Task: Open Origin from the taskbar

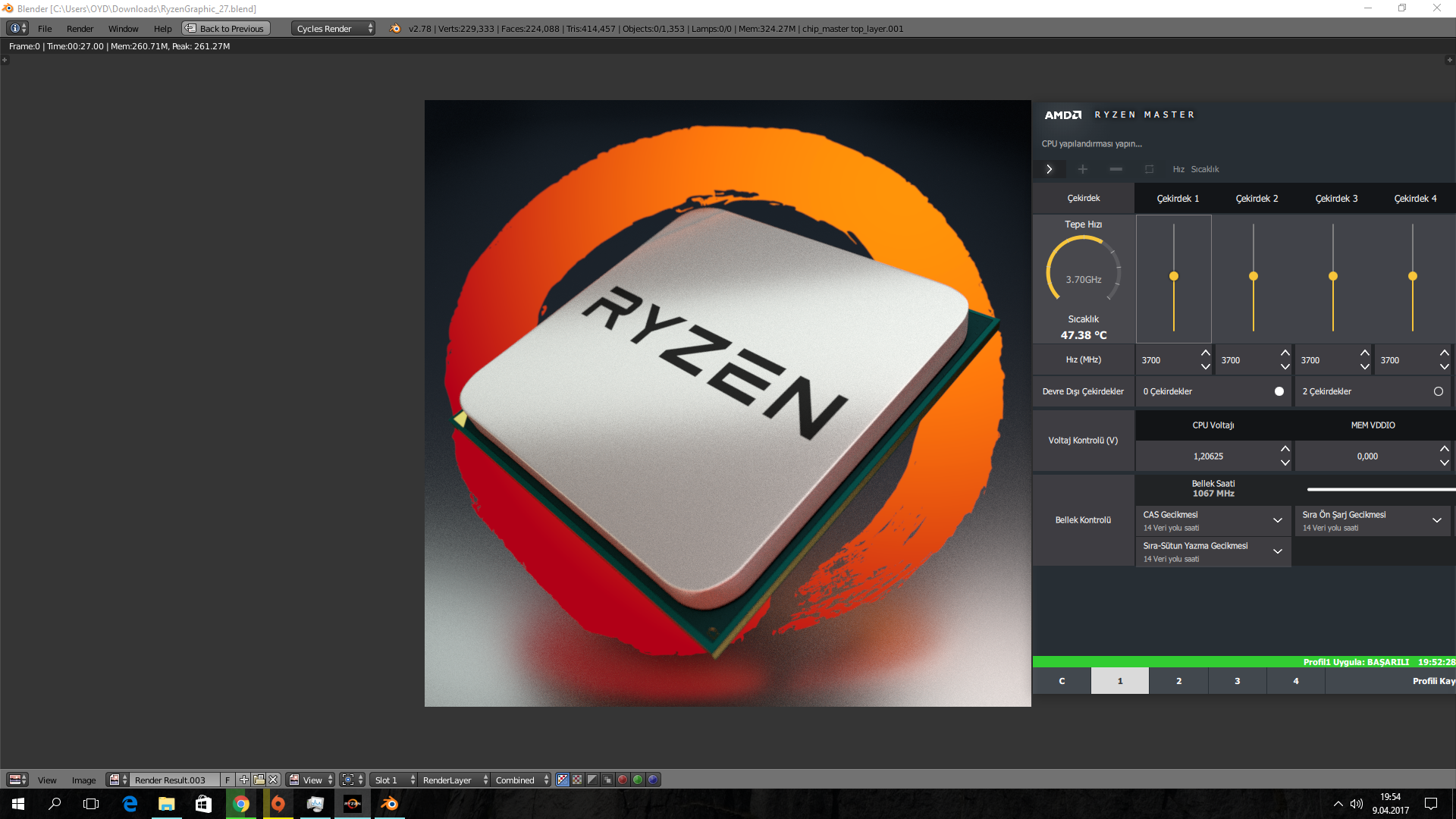Action: [278, 804]
